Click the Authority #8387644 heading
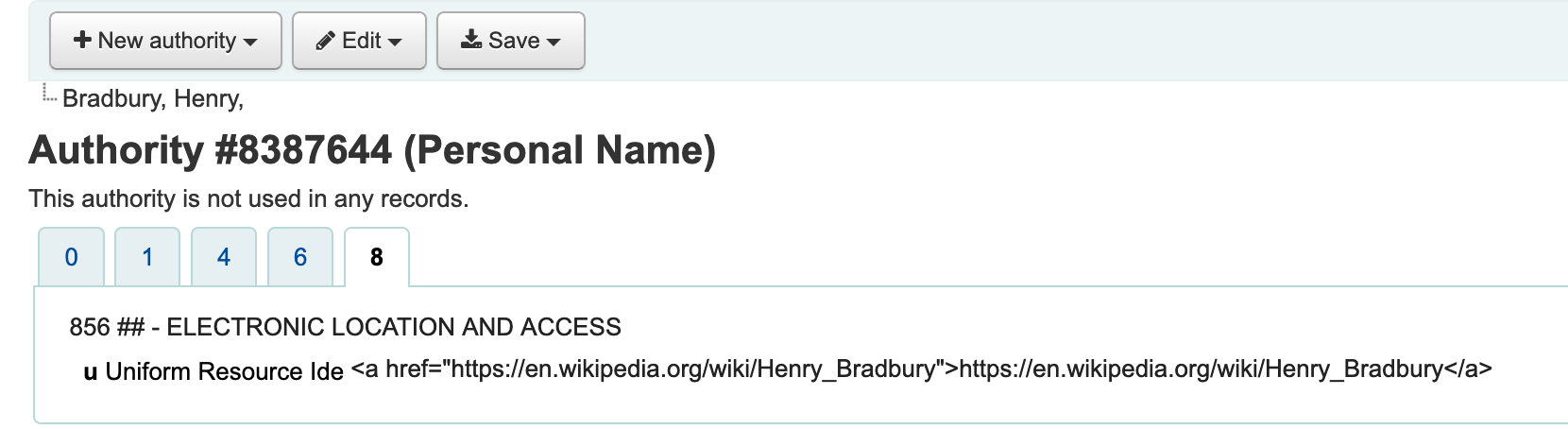 (x=372, y=150)
